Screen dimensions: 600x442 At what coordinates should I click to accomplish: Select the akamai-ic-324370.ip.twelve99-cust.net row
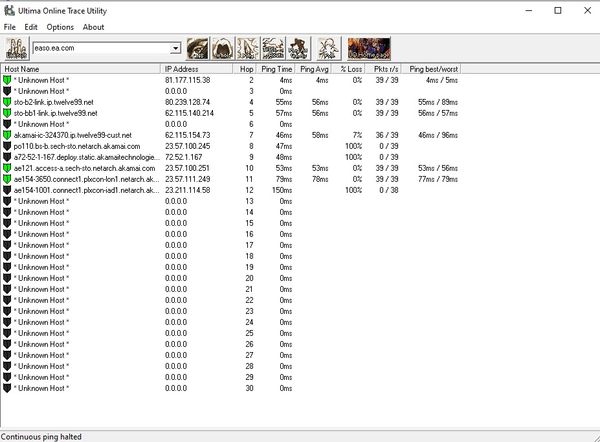tap(70, 135)
